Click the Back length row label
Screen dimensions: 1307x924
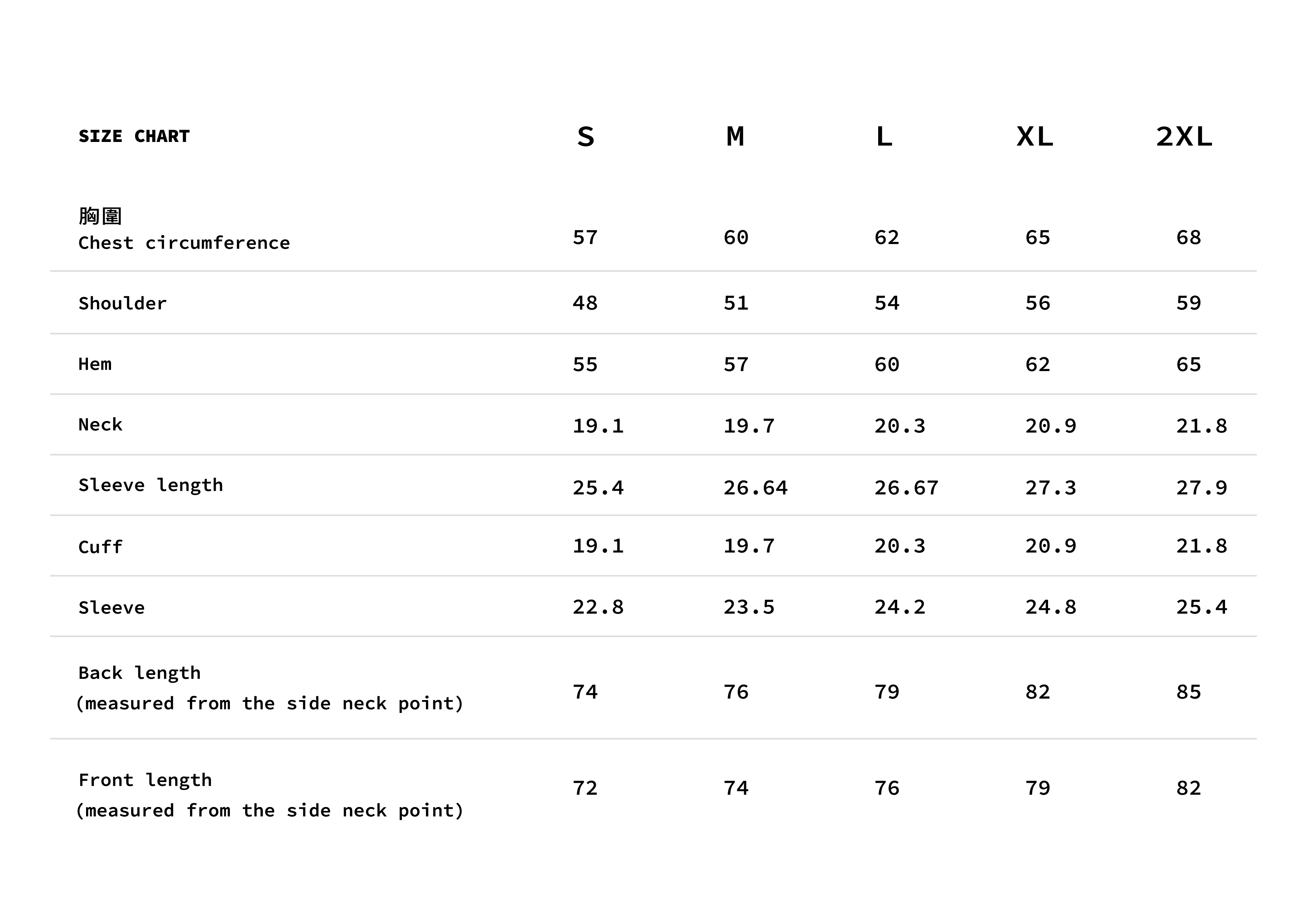(139, 673)
